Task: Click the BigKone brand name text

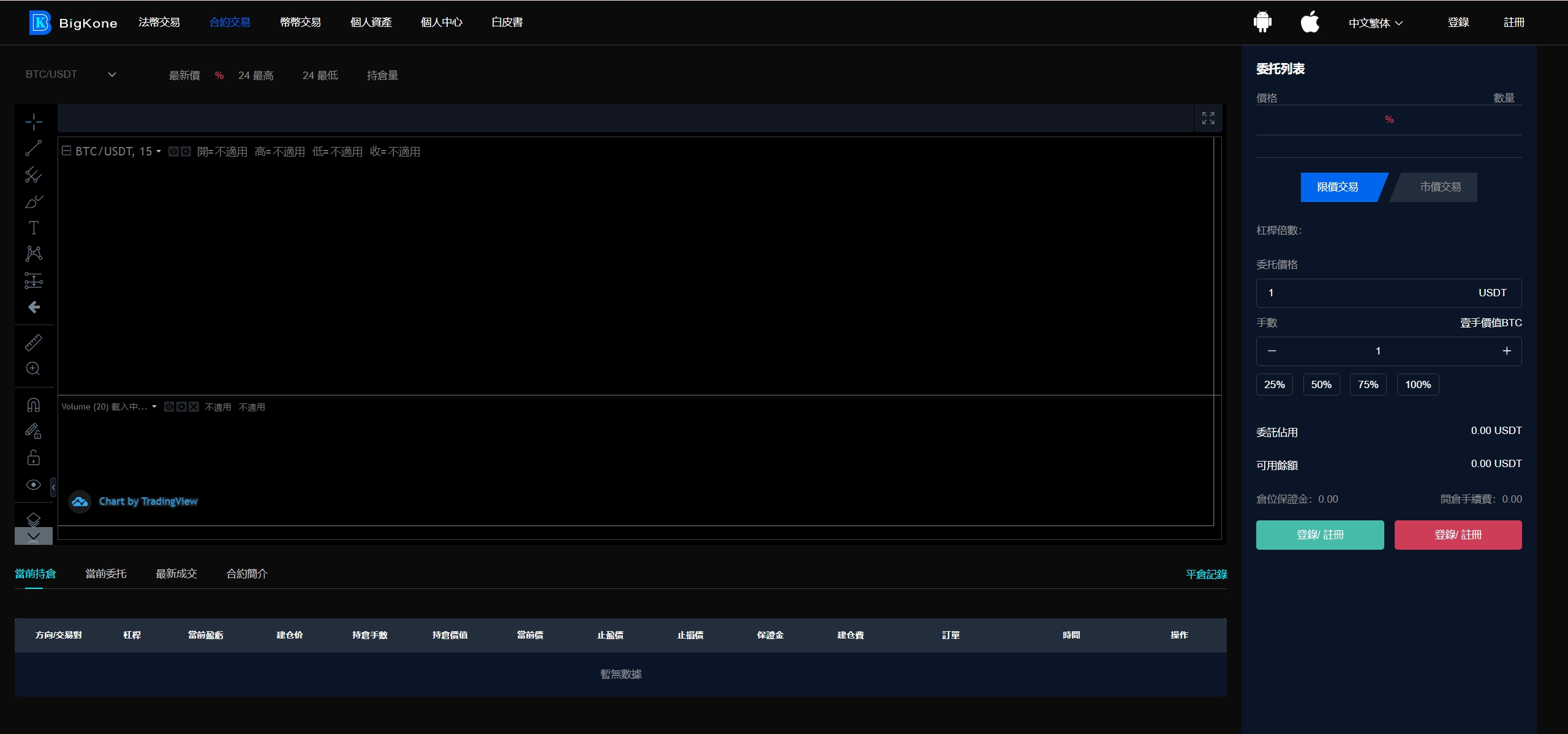Action: [88, 23]
